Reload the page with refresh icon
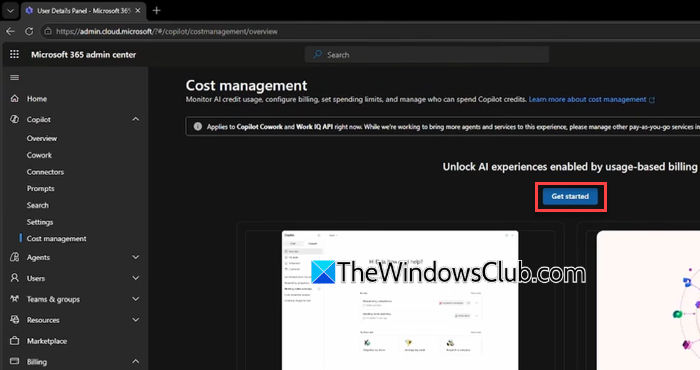700x370 pixels. (29, 31)
